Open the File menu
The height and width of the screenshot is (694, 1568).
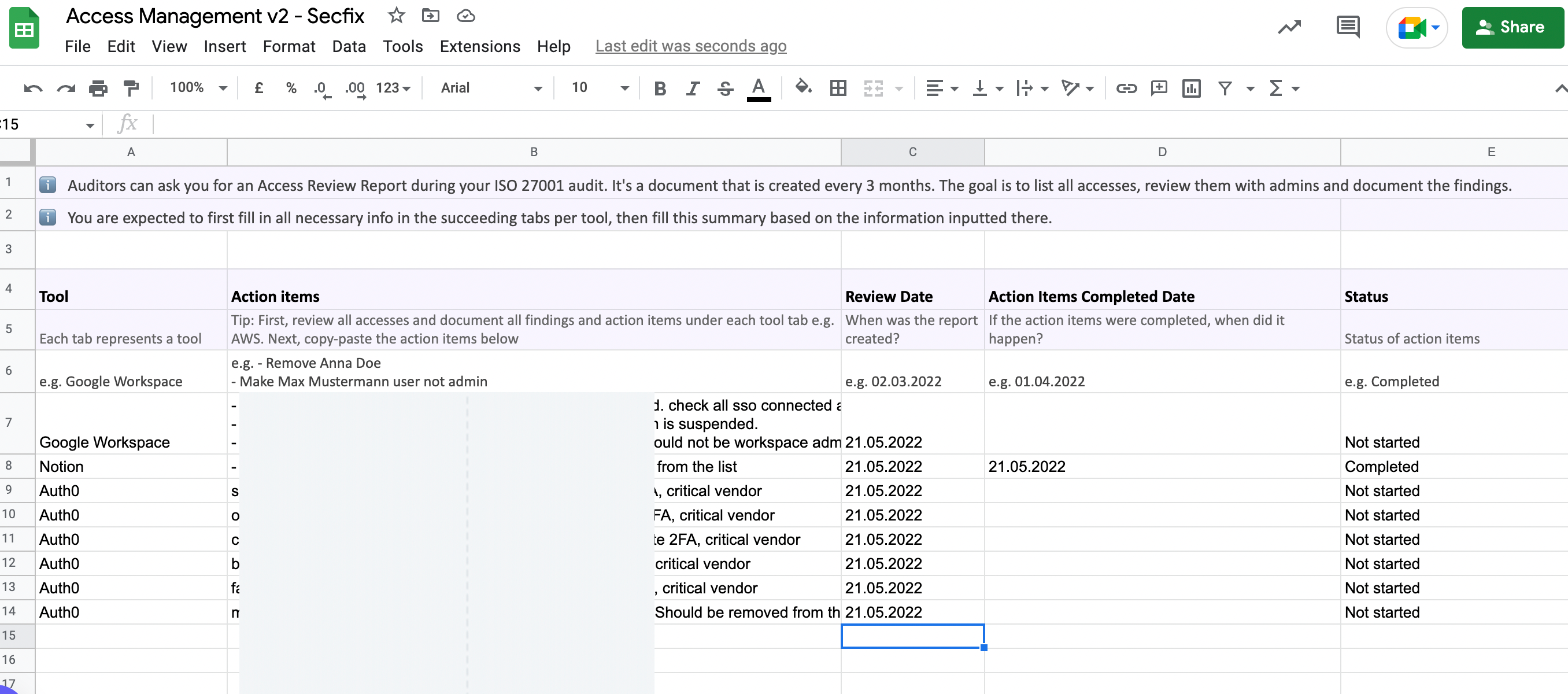coord(77,46)
